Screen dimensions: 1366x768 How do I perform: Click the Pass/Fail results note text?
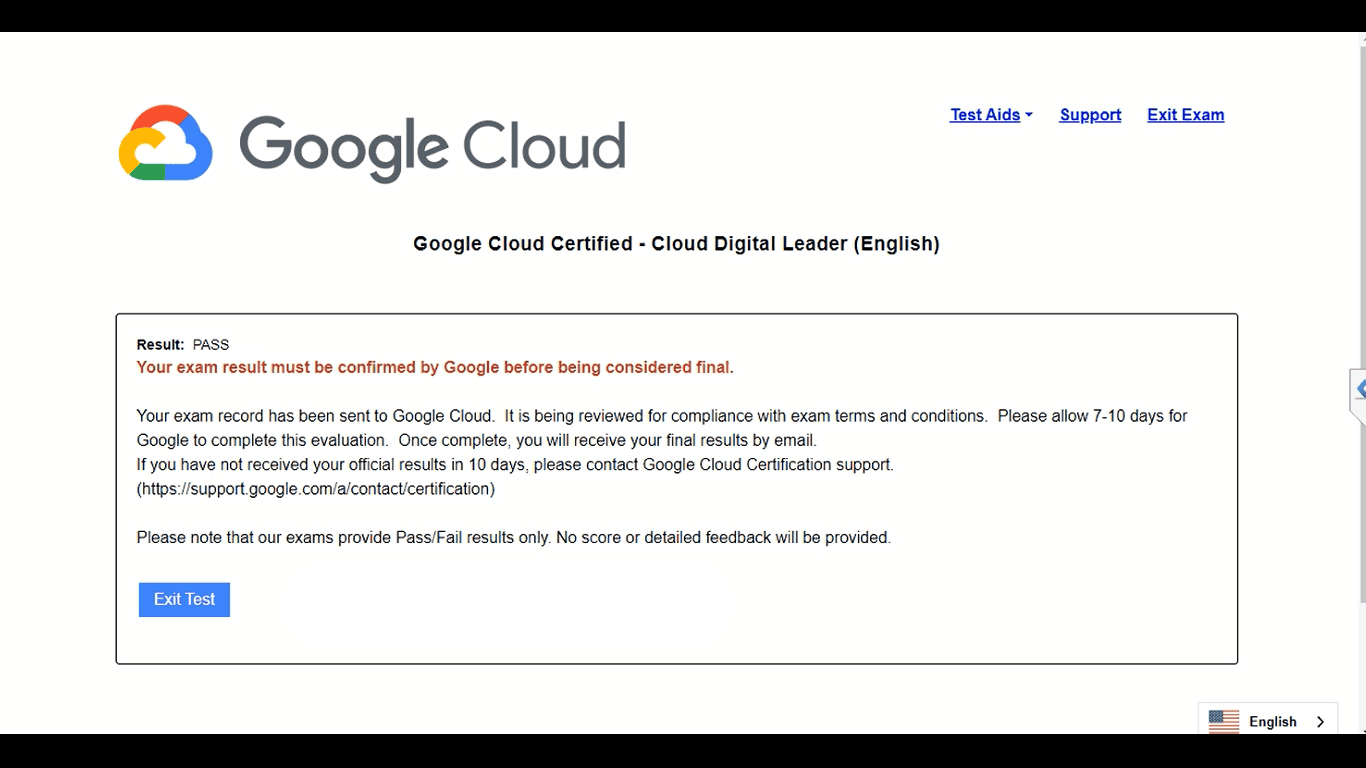tap(513, 538)
